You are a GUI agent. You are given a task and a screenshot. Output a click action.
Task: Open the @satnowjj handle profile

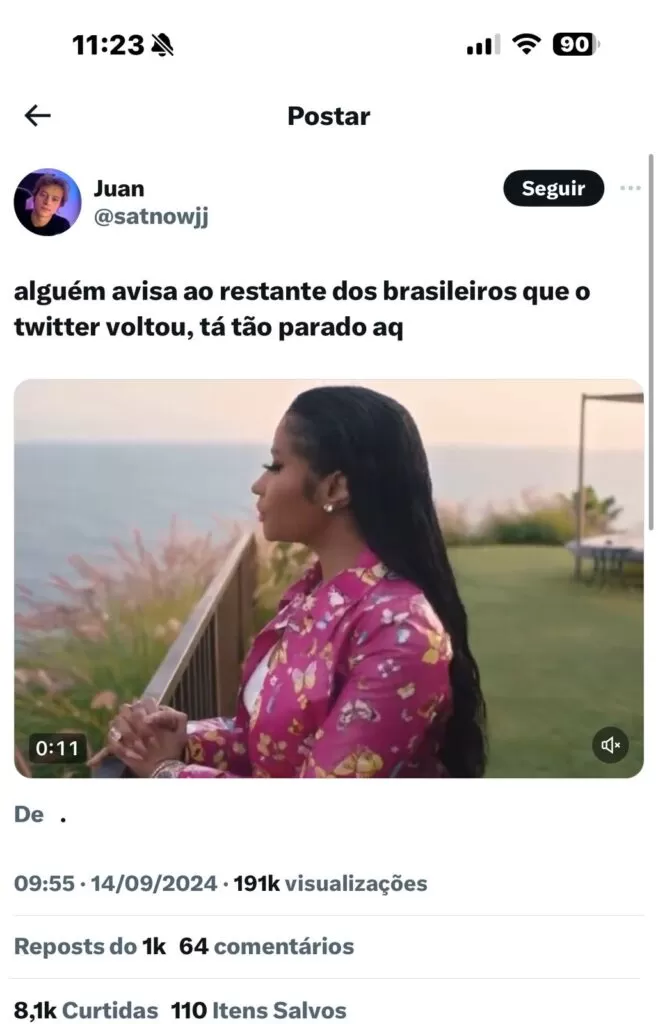coord(151,216)
